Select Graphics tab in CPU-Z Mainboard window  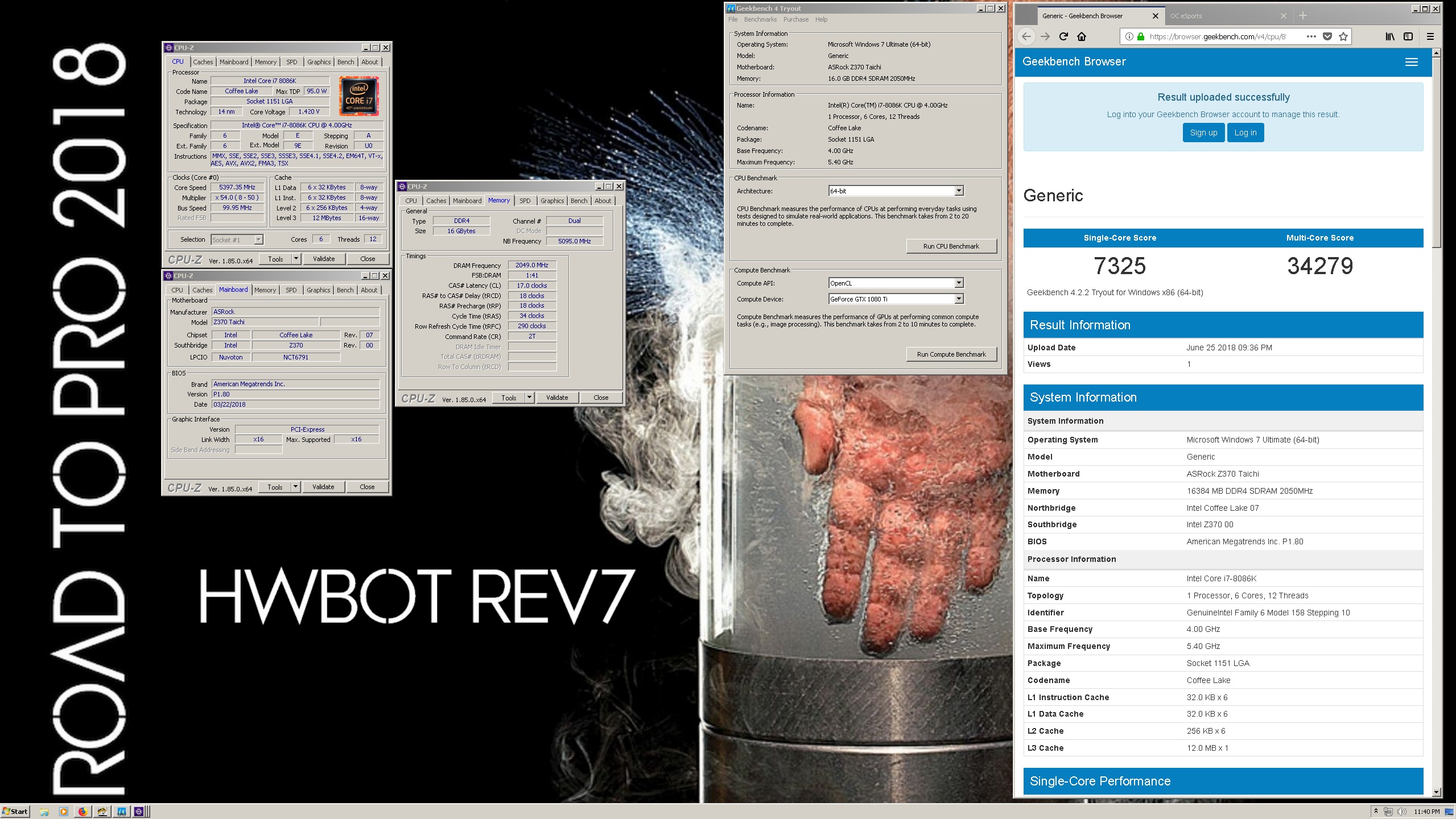click(318, 290)
